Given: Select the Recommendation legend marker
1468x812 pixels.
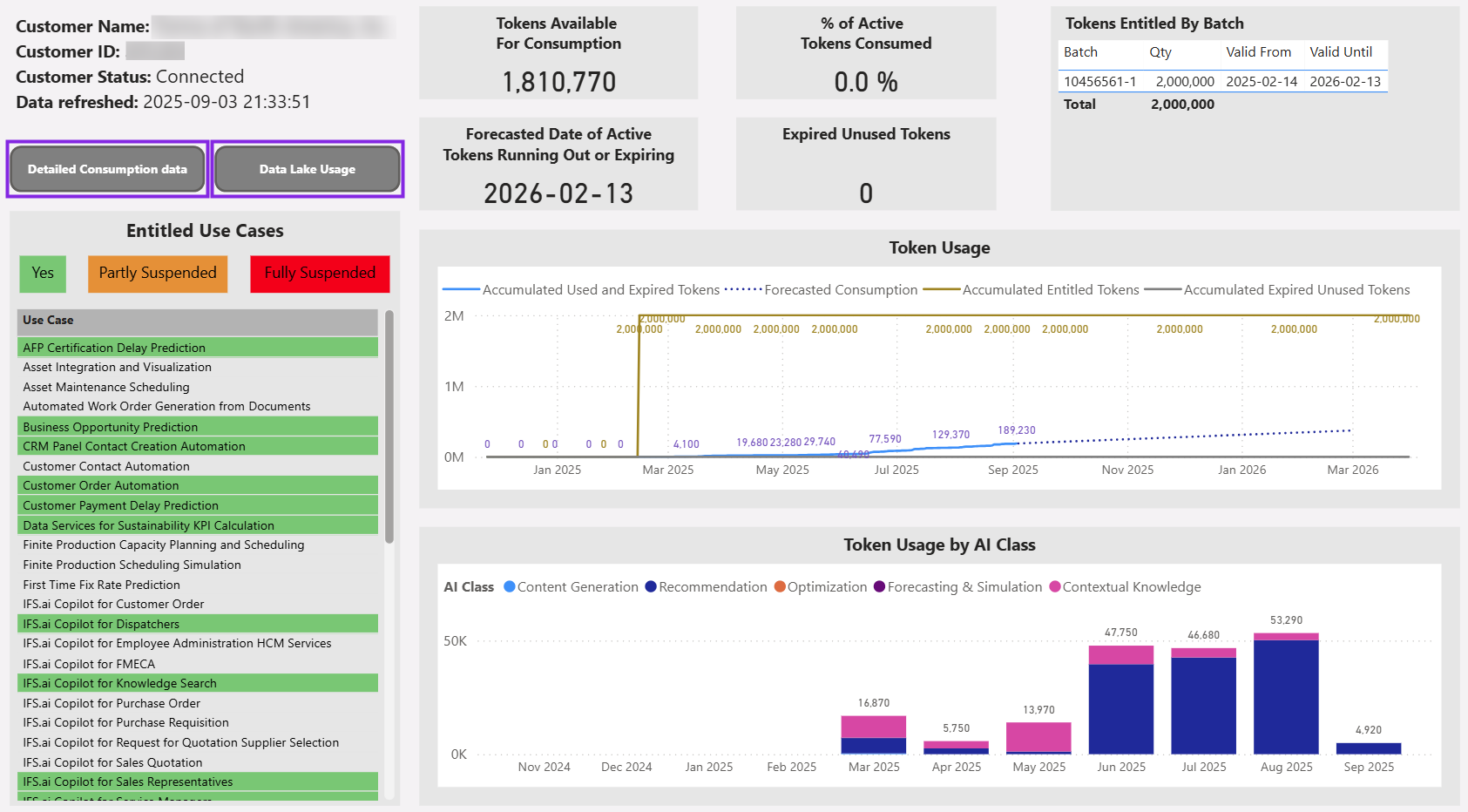Looking at the screenshot, I should (651, 587).
